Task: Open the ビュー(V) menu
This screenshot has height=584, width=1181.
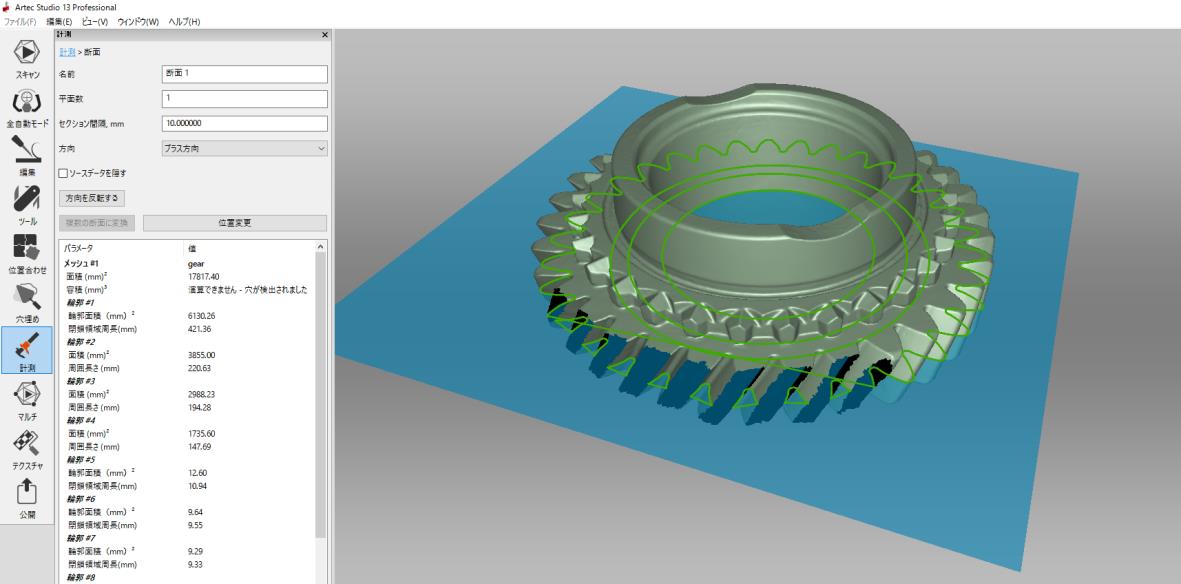Action: (95, 22)
